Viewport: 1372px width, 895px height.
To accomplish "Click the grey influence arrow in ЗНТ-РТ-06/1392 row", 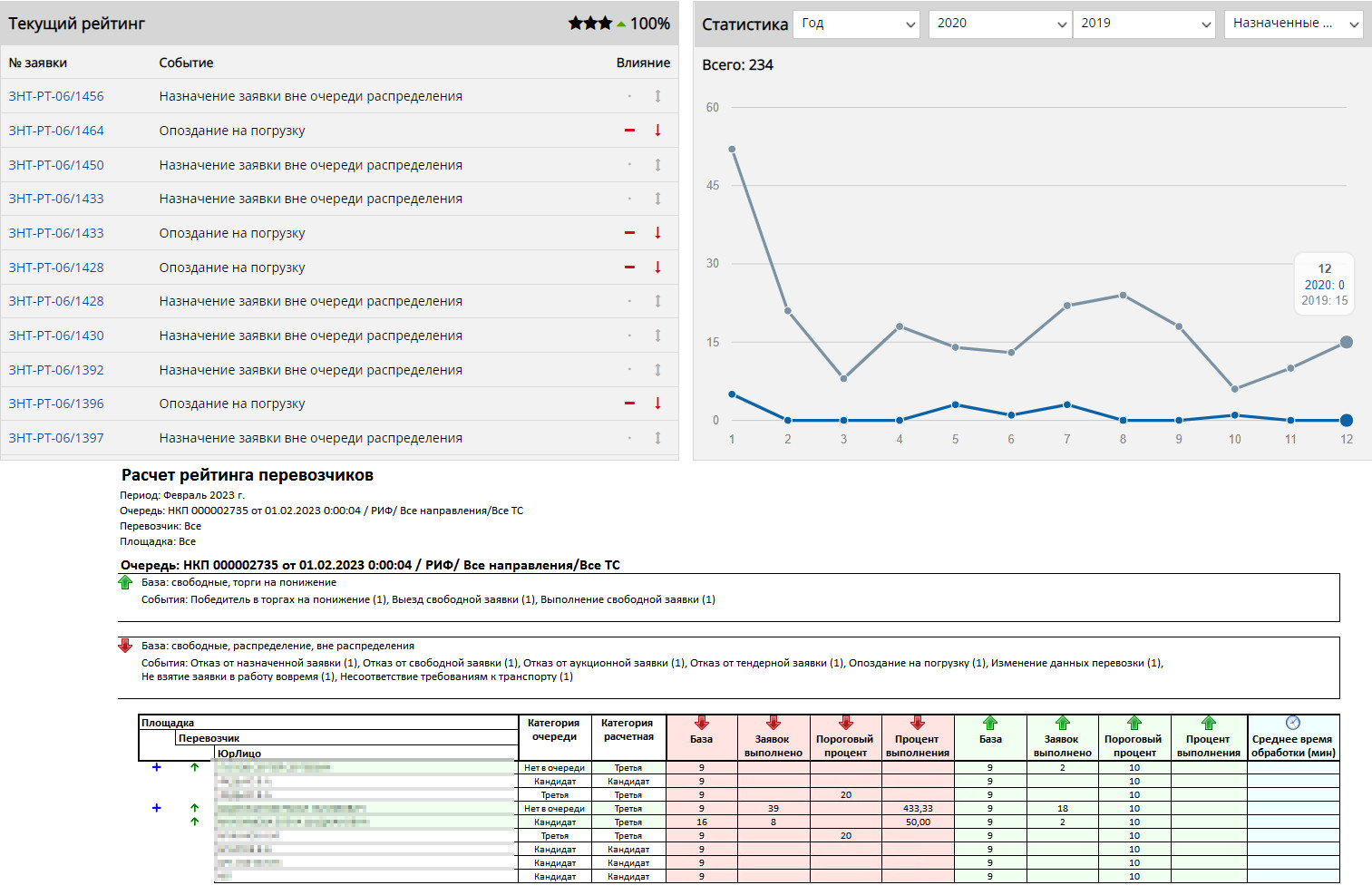I will click(657, 370).
